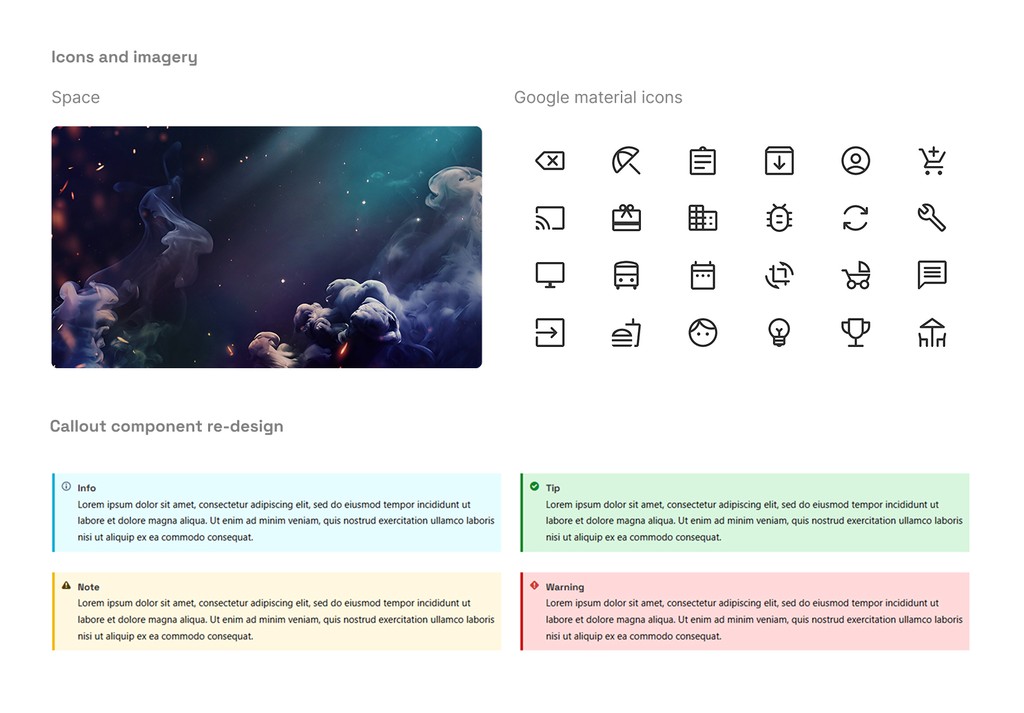
Task: Click the backspace icon
Action: 550,161
